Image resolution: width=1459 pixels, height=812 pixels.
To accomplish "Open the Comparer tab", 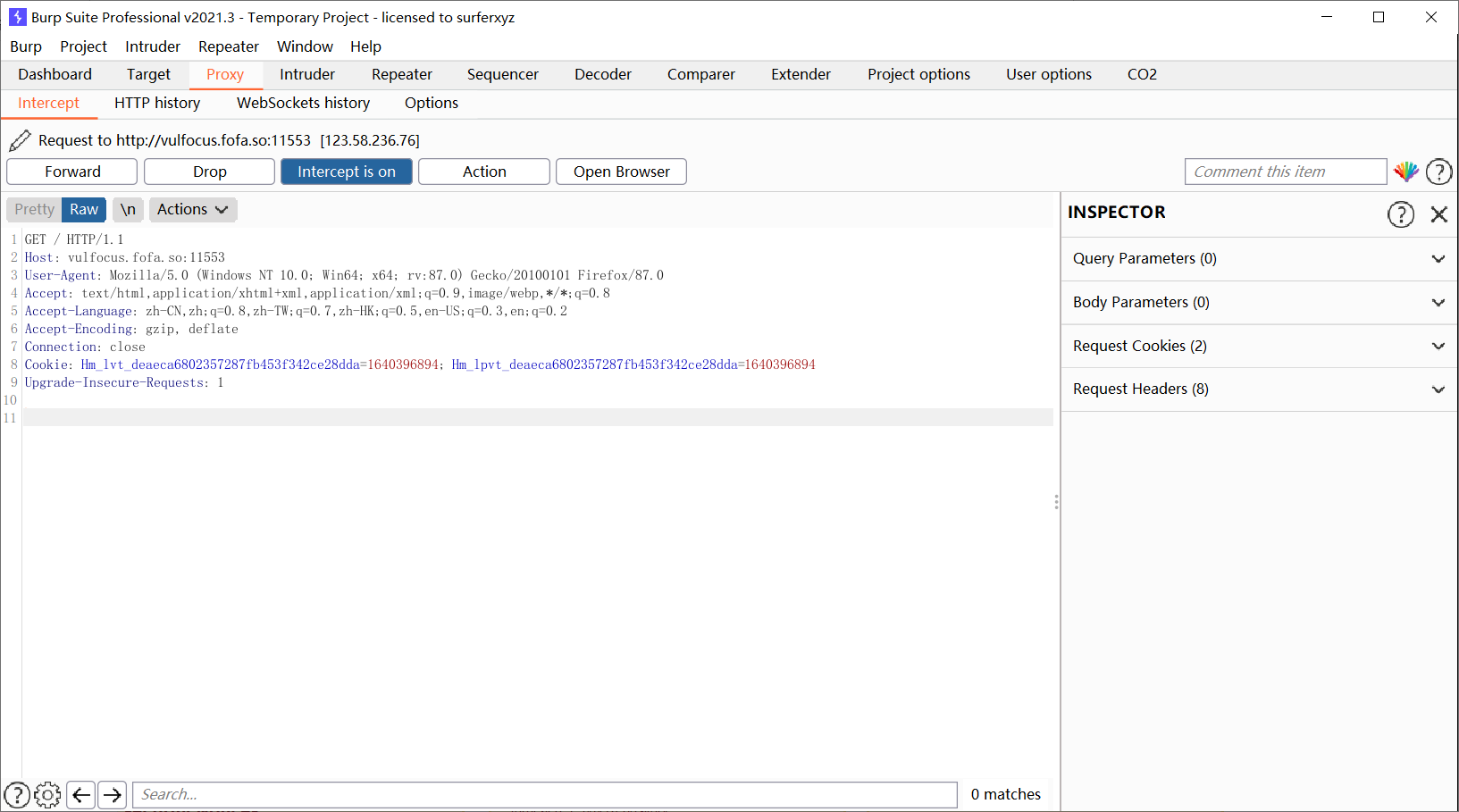I will click(701, 74).
